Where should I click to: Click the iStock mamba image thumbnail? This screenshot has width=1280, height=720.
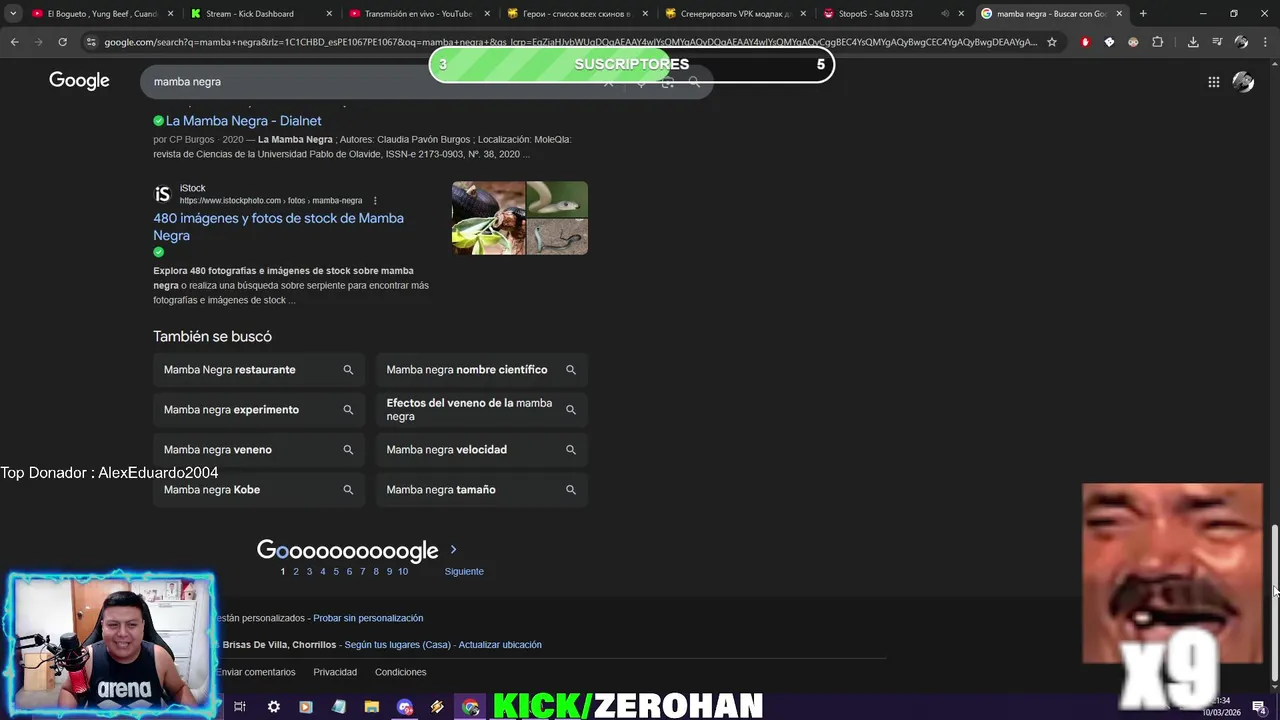[x=520, y=218]
